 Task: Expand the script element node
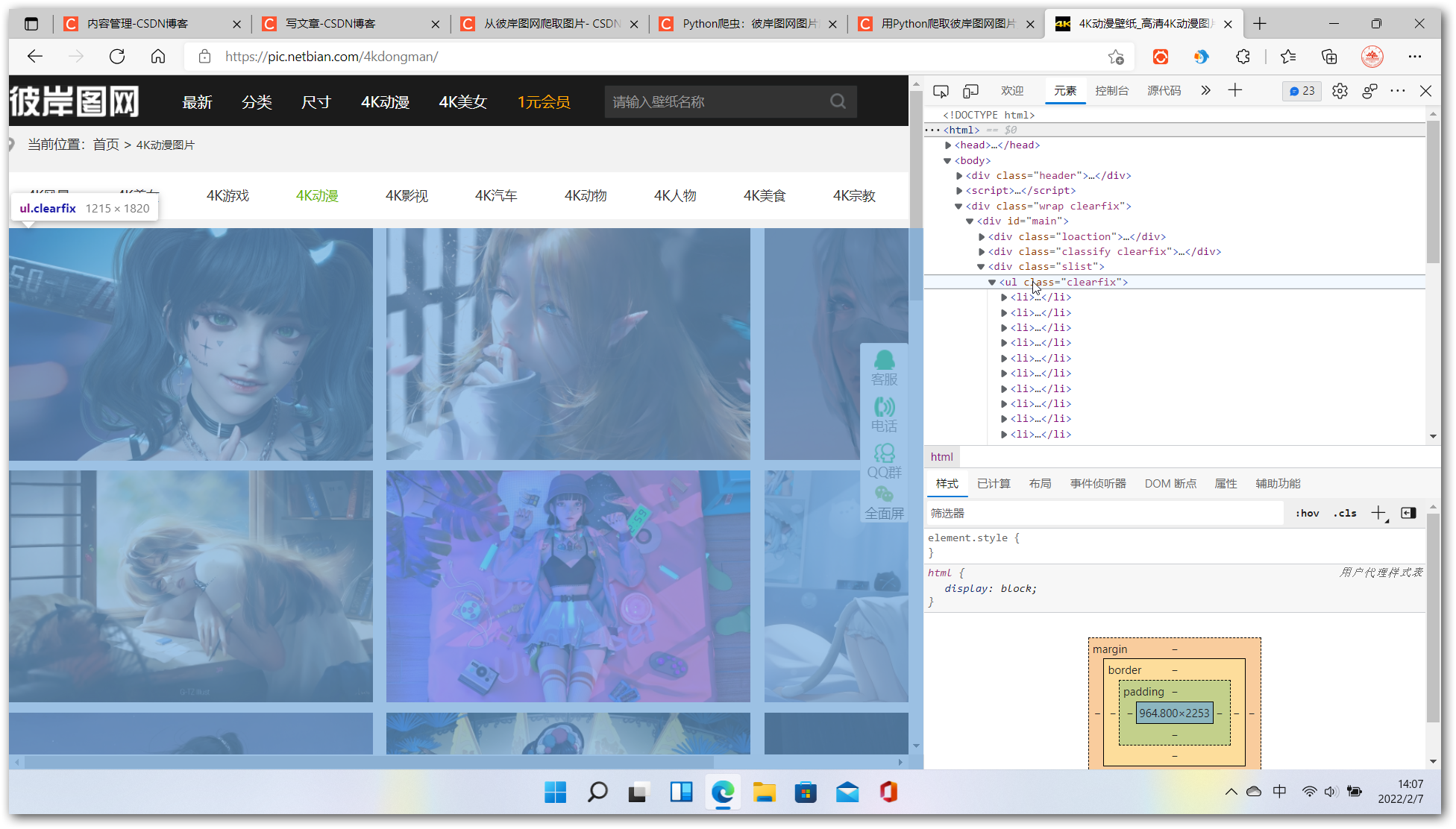[x=959, y=191]
